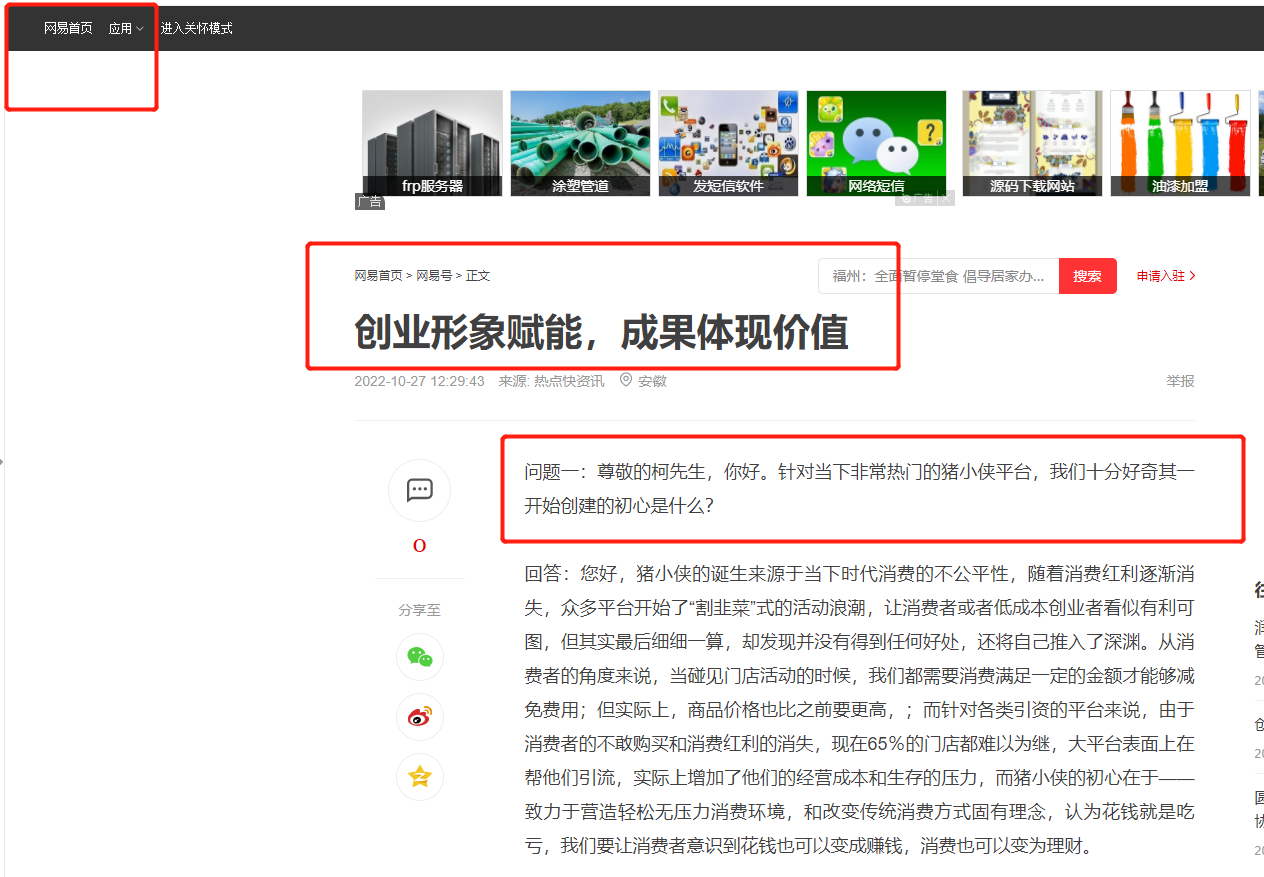Click the 举报 report link
This screenshot has width=1264, height=877.
[x=1180, y=381]
